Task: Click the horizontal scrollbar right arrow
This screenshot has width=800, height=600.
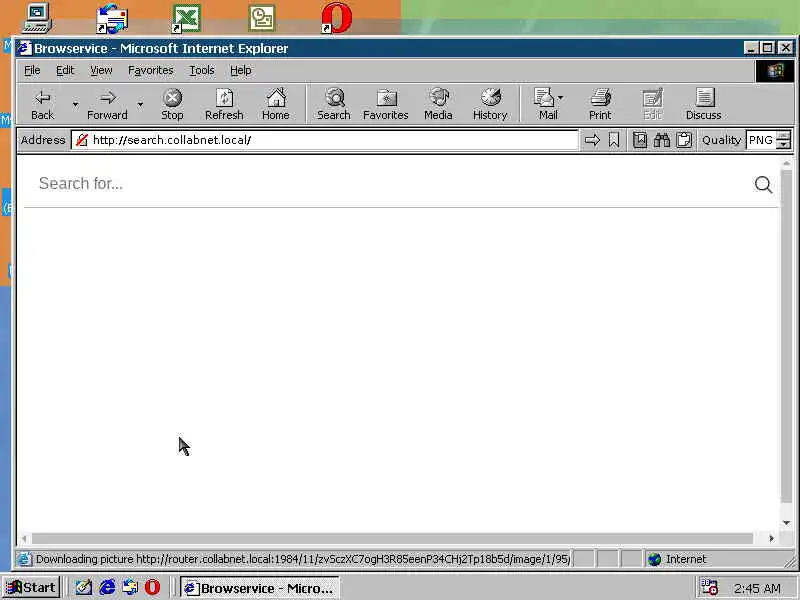Action: click(771, 538)
